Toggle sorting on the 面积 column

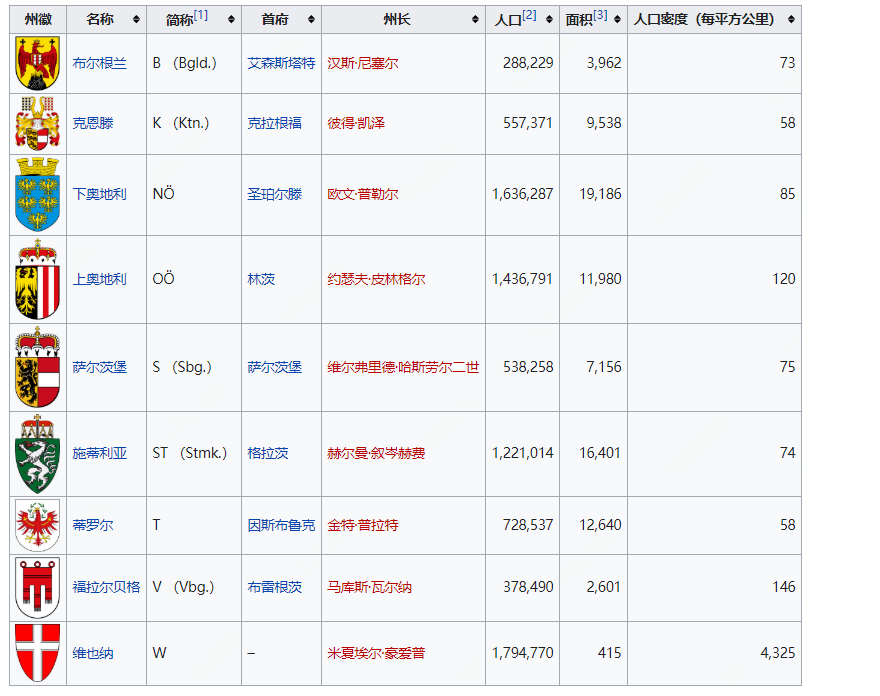click(618, 19)
